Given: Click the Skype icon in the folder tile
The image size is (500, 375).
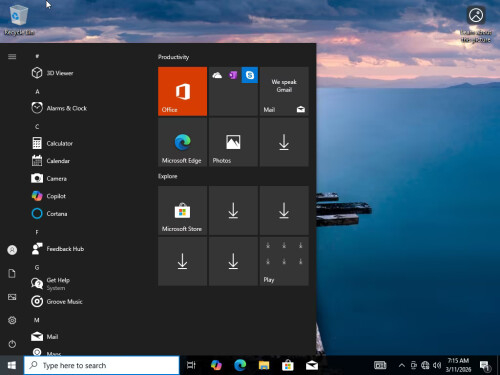Looking at the screenshot, I should click(250, 75).
